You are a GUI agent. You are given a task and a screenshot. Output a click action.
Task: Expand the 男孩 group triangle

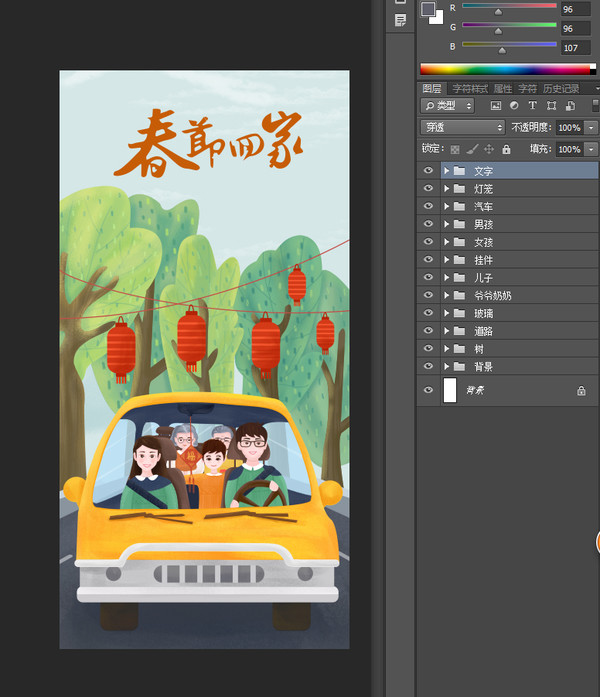[446, 224]
